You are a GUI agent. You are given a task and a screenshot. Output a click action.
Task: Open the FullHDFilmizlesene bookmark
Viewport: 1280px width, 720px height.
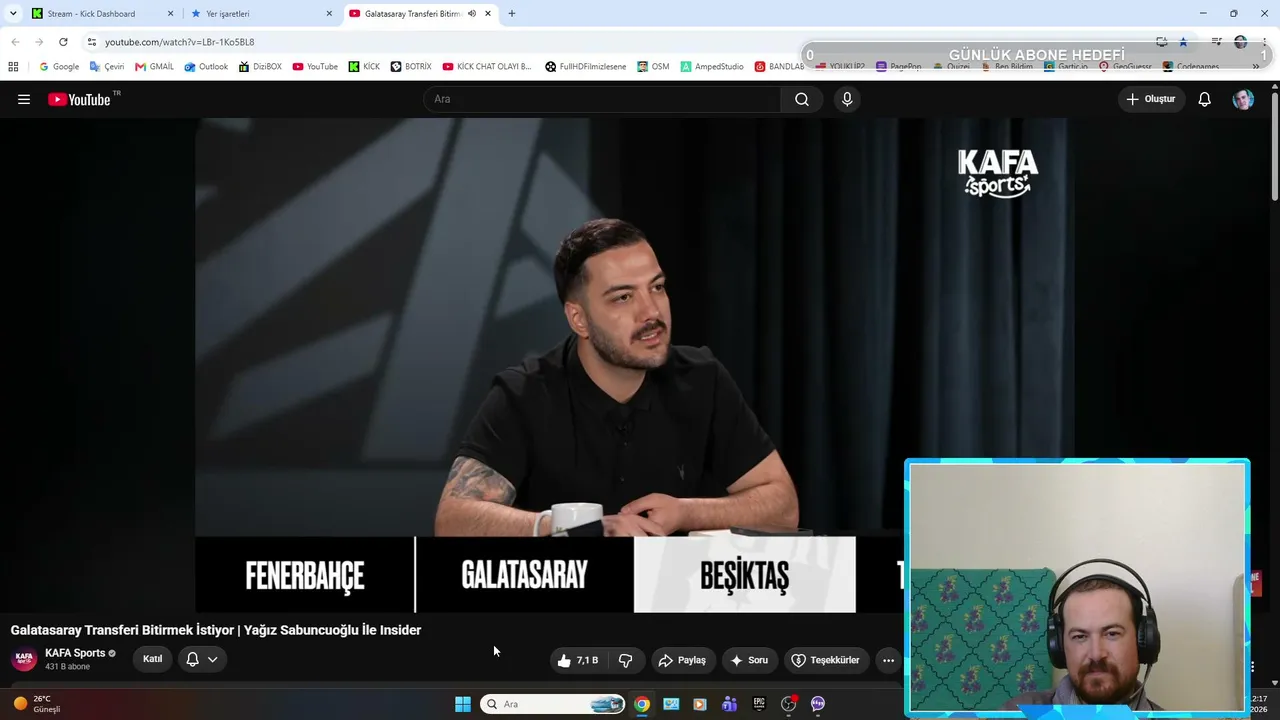tap(586, 67)
